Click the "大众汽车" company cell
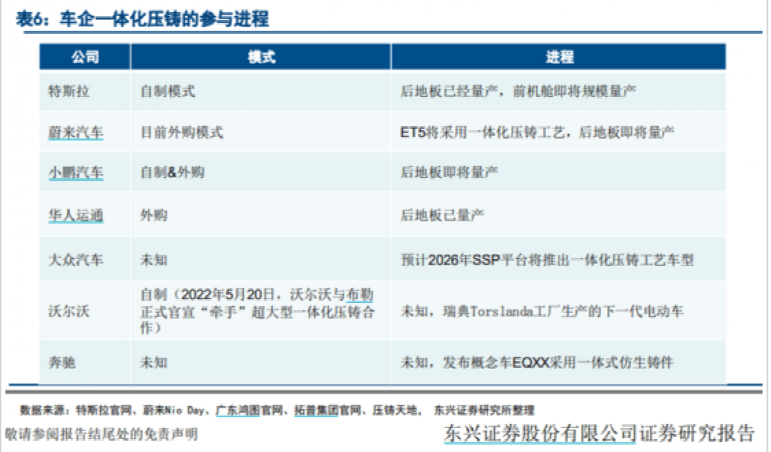The width and height of the screenshot is (771, 452). point(76,260)
